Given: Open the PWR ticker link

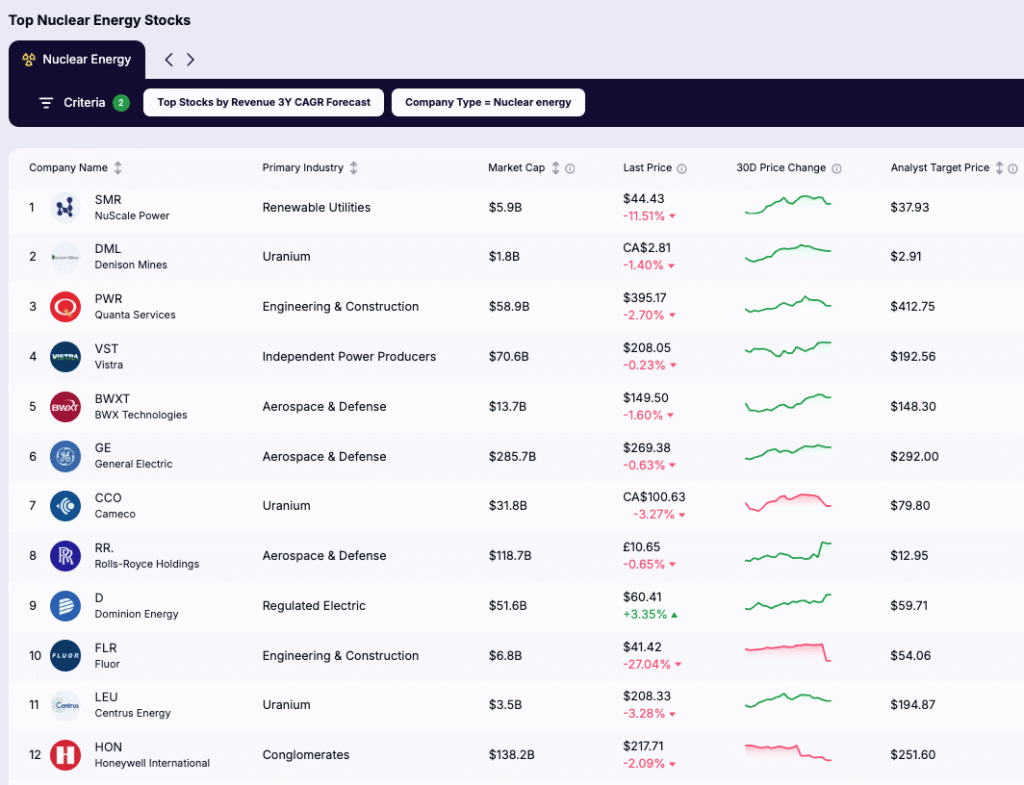Looking at the screenshot, I should click(x=108, y=298).
